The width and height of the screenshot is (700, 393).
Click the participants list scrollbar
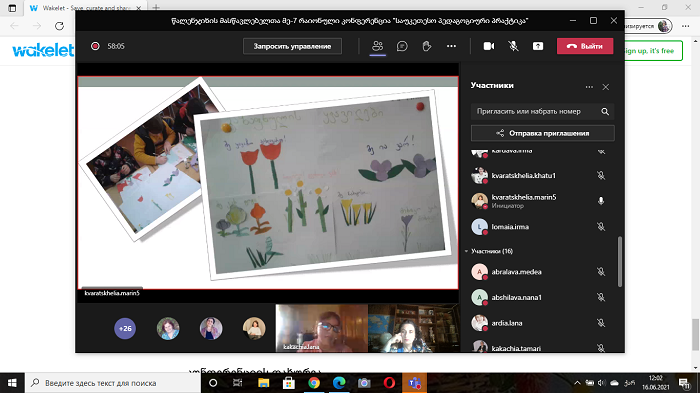point(620,262)
